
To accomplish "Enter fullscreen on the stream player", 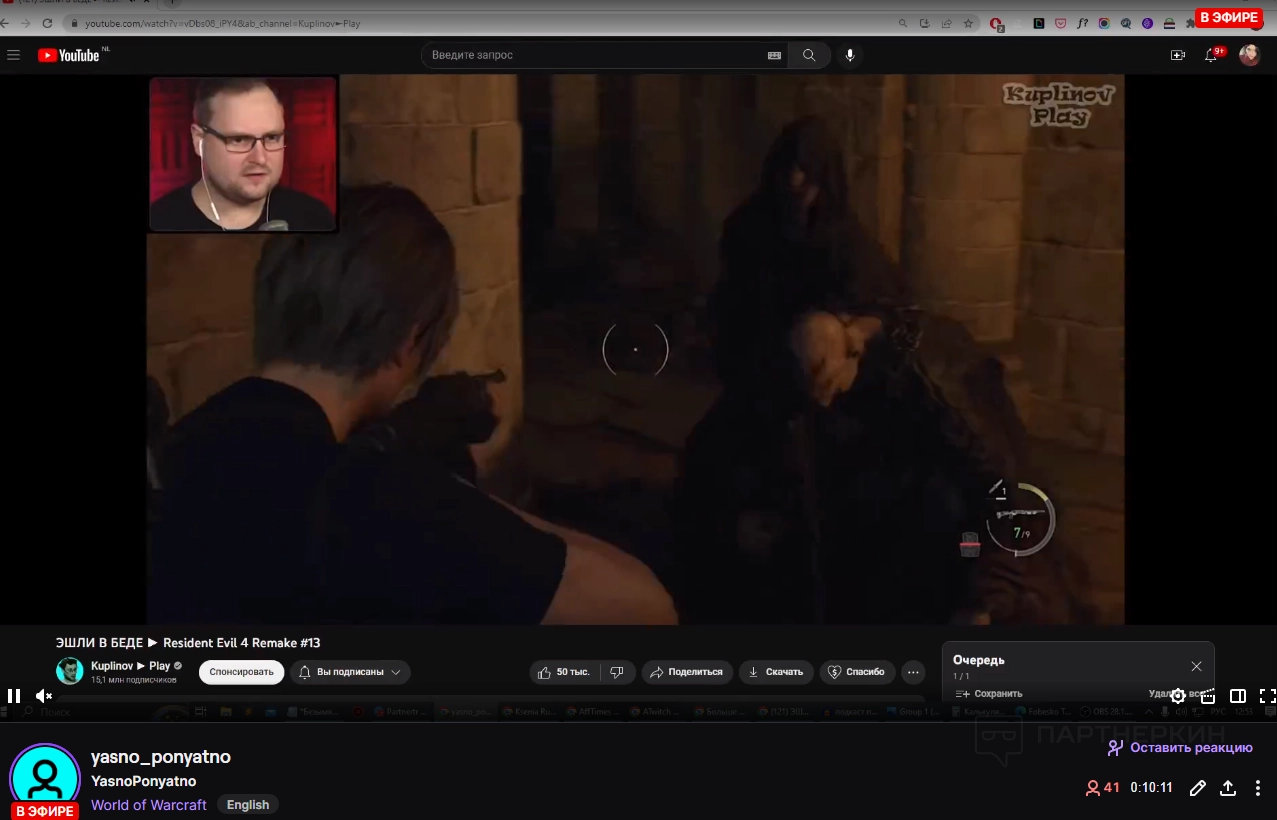I will coord(1266,696).
